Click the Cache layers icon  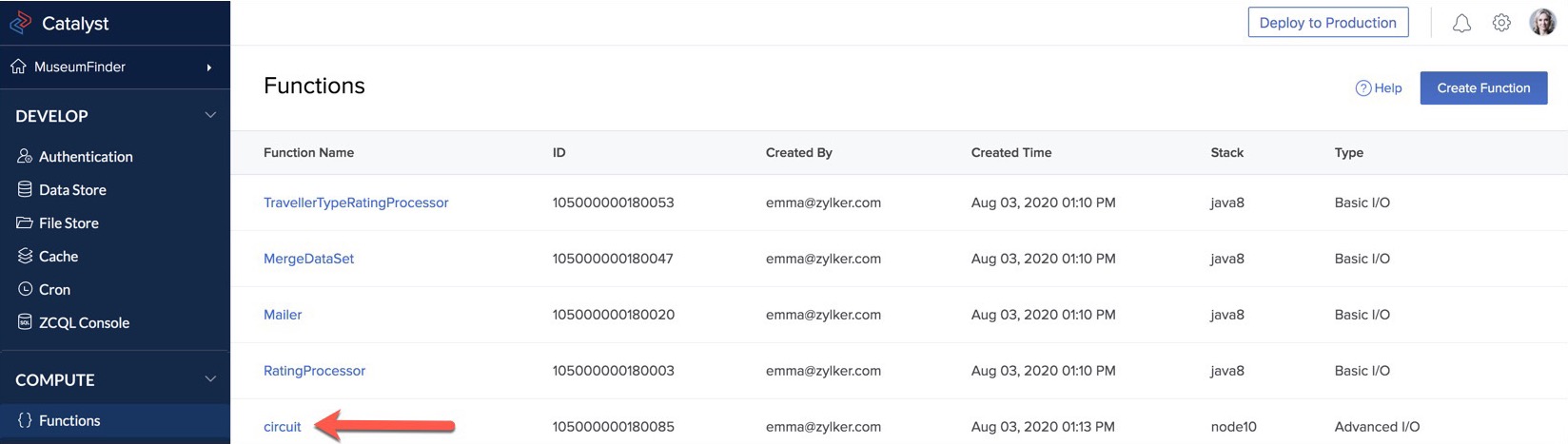click(x=25, y=256)
